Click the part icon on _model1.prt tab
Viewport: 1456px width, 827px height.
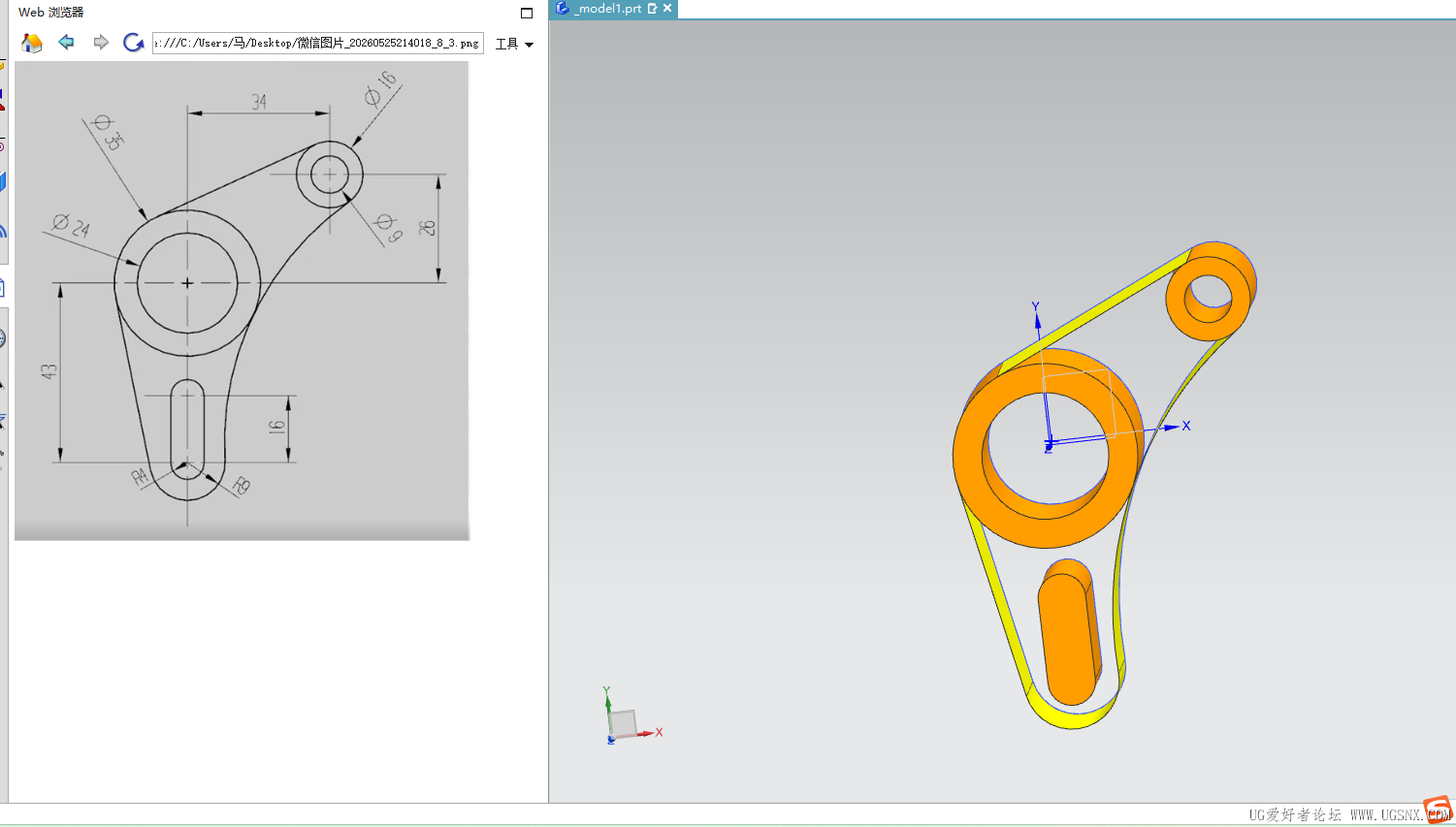tap(562, 8)
